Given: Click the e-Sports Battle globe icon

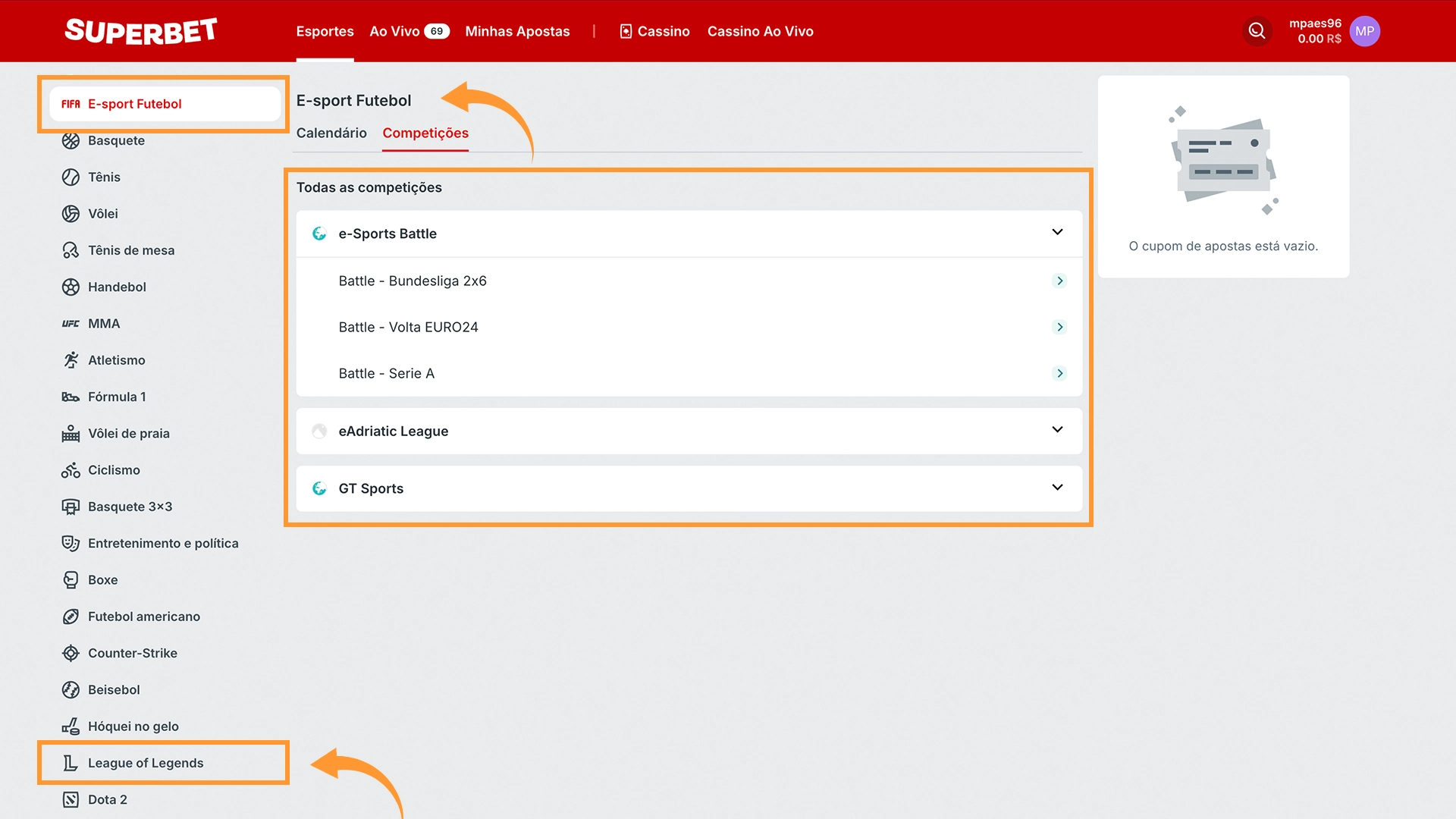Looking at the screenshot, I should 319,234.
